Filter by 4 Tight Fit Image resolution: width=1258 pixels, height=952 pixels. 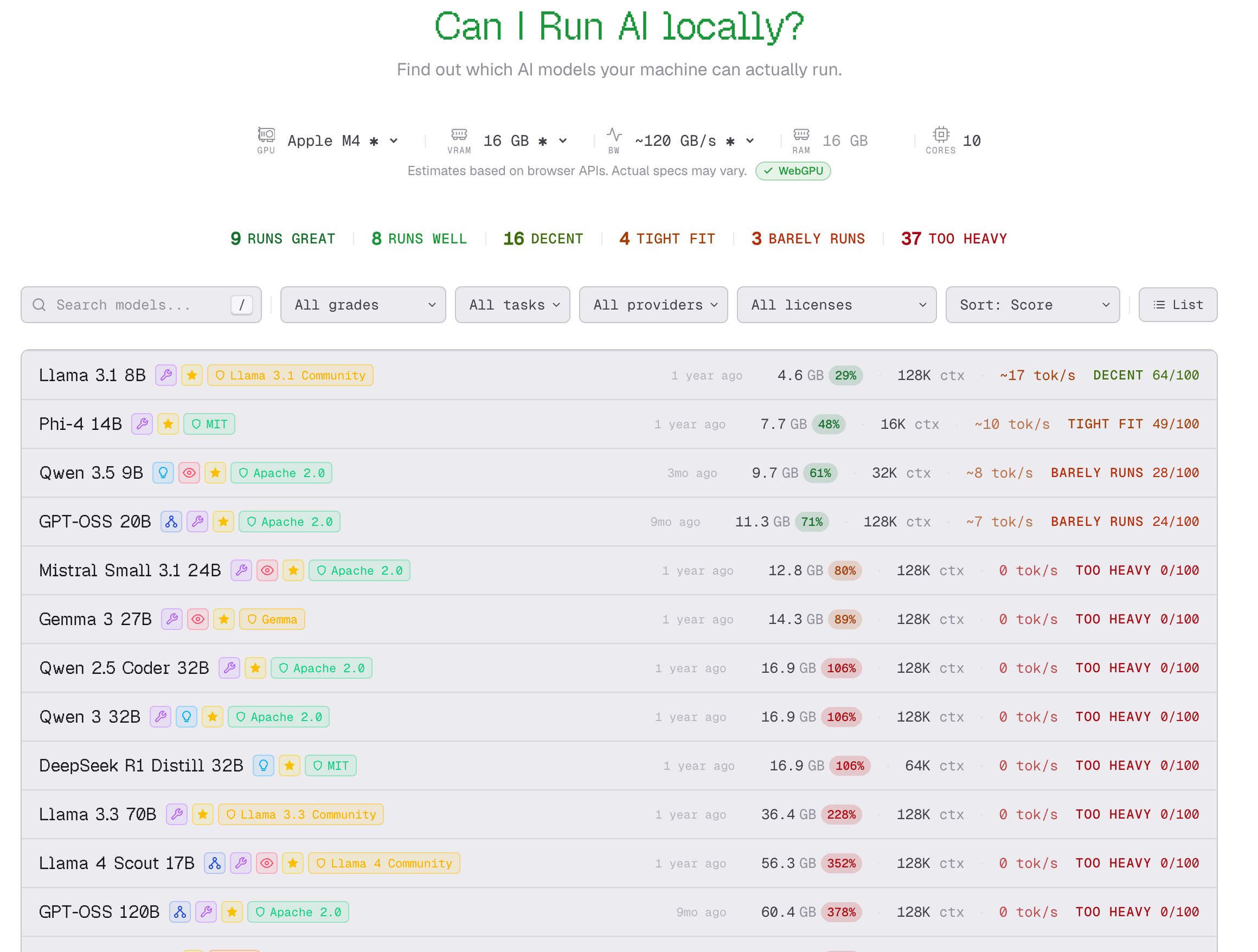(x=667, y=239)
